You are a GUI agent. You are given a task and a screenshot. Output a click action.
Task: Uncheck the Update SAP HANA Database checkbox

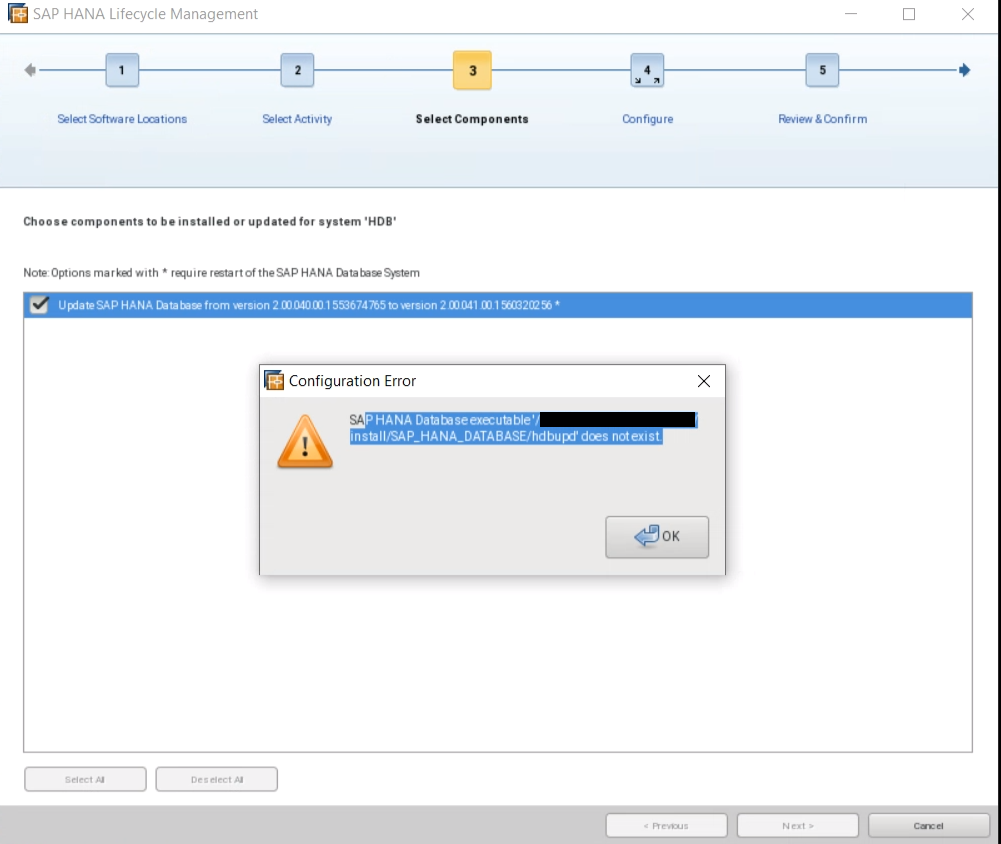pyautogui.click(x=40, y=305)
